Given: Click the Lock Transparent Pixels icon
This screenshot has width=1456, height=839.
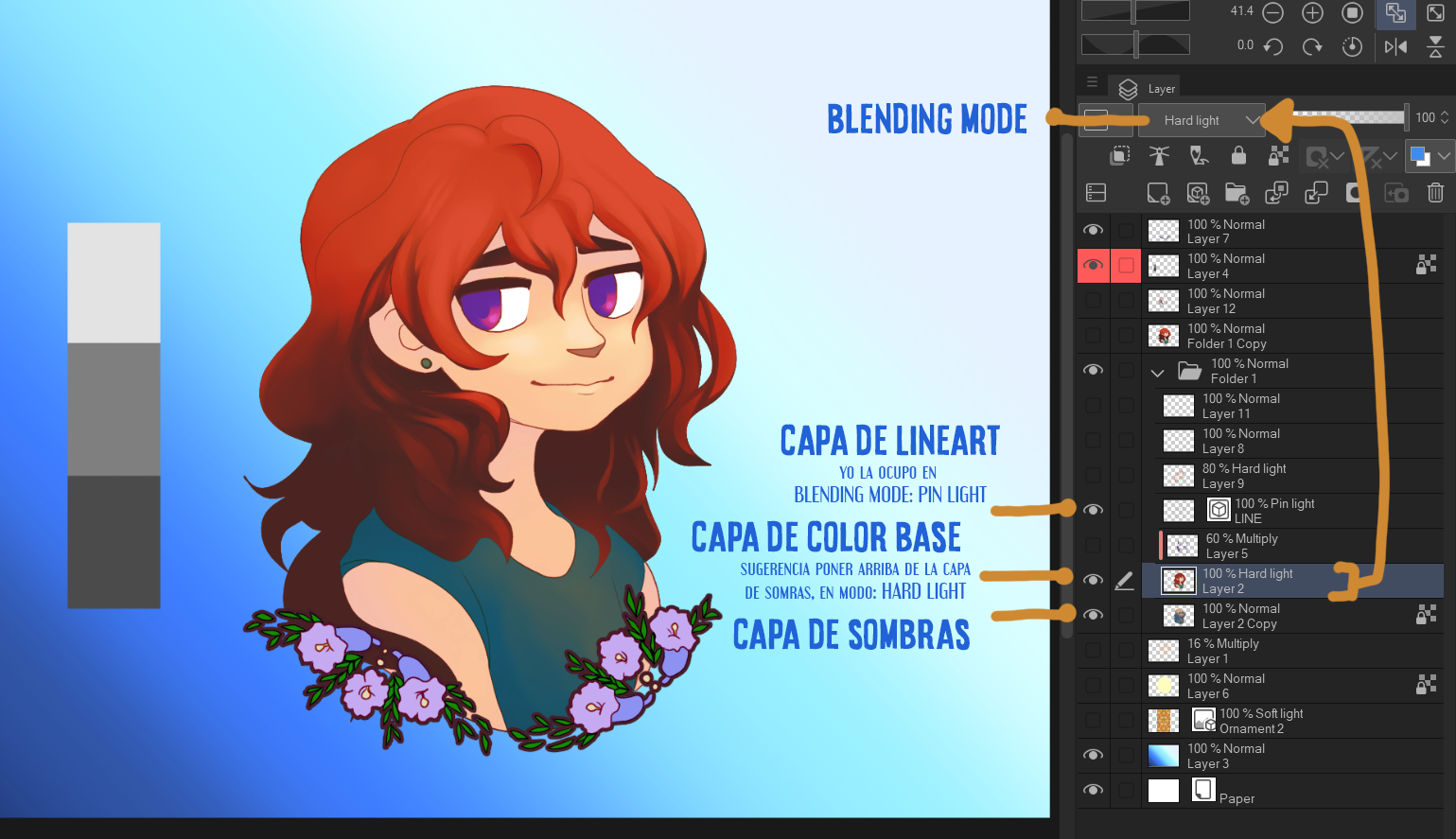Looking at the screenshot, I should pyautogui.click(x=1278, y=156).
